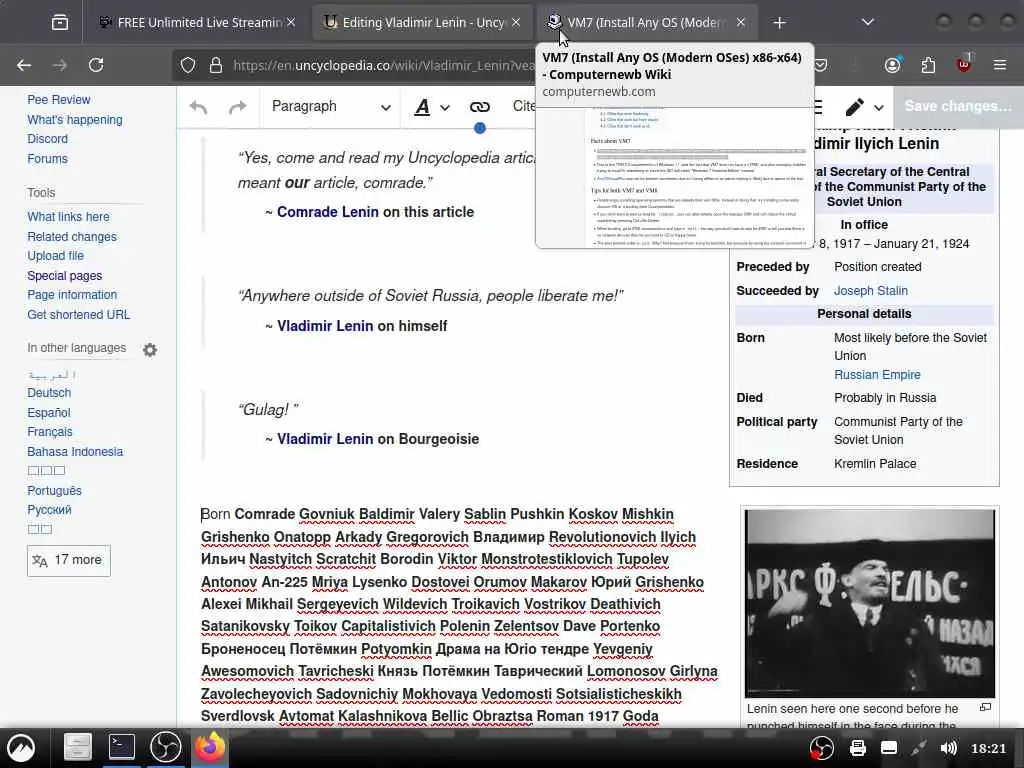The image size is (1024, 768).
Task: Click the browser URL address bar
Action: point(382,65)
